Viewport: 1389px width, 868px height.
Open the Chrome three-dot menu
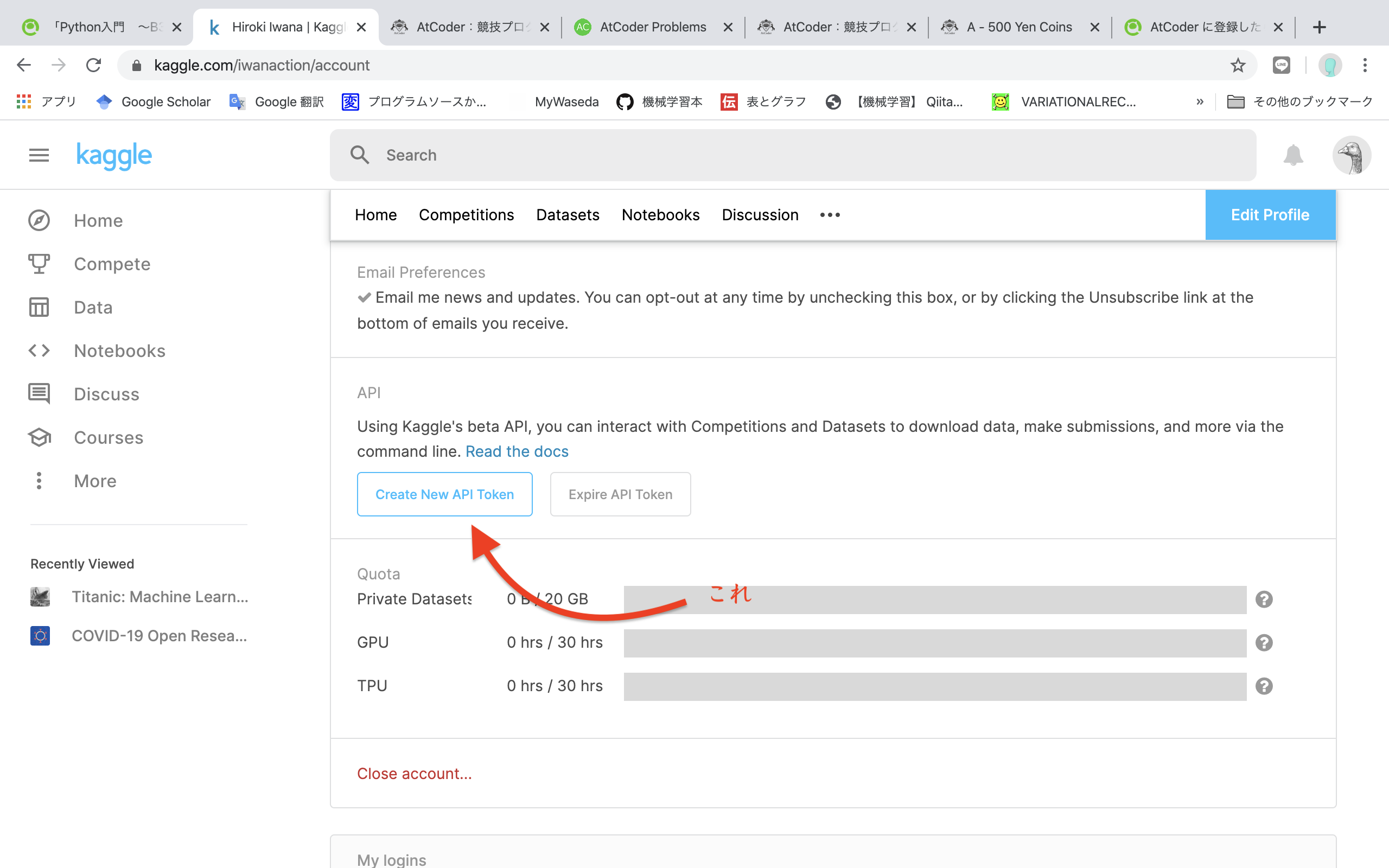(x=1365, y=66)
